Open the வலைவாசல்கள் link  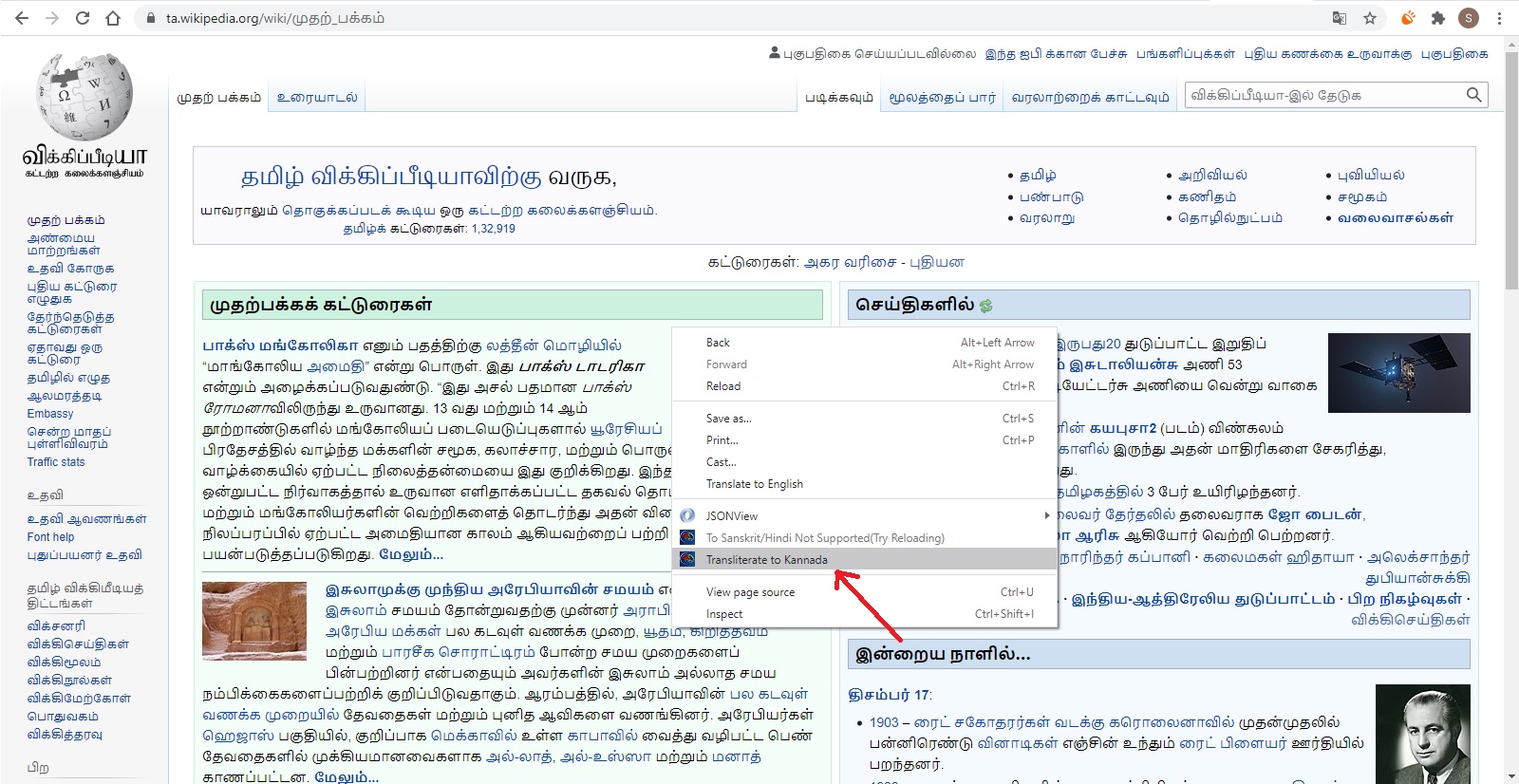[1395, 218]
